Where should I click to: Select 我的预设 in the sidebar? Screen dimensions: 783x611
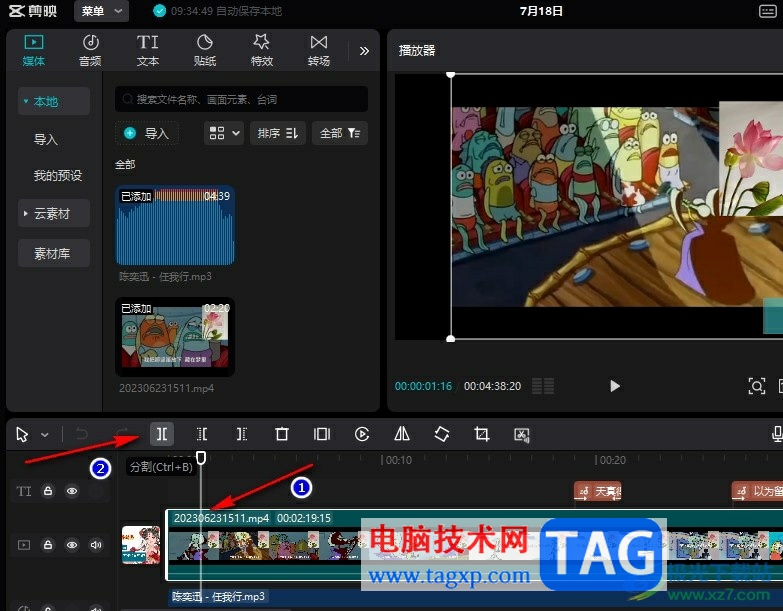[57, 176]
